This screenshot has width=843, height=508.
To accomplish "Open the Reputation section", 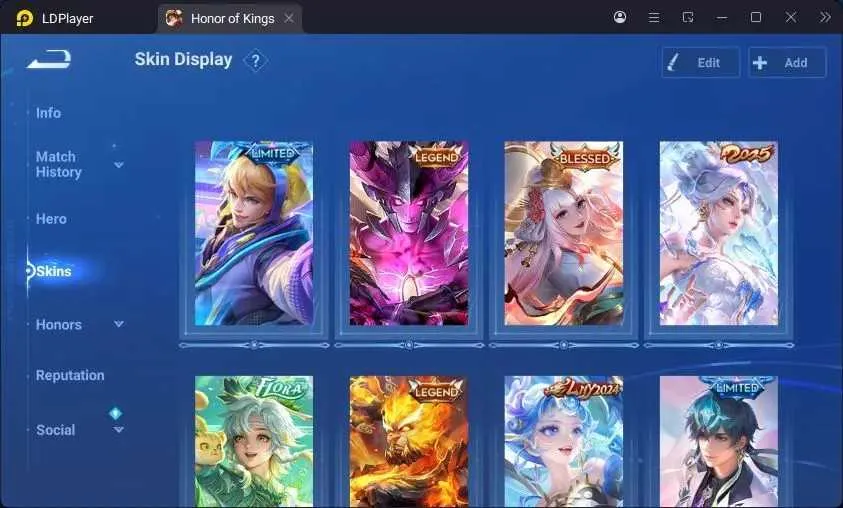I will coord(70,375).
